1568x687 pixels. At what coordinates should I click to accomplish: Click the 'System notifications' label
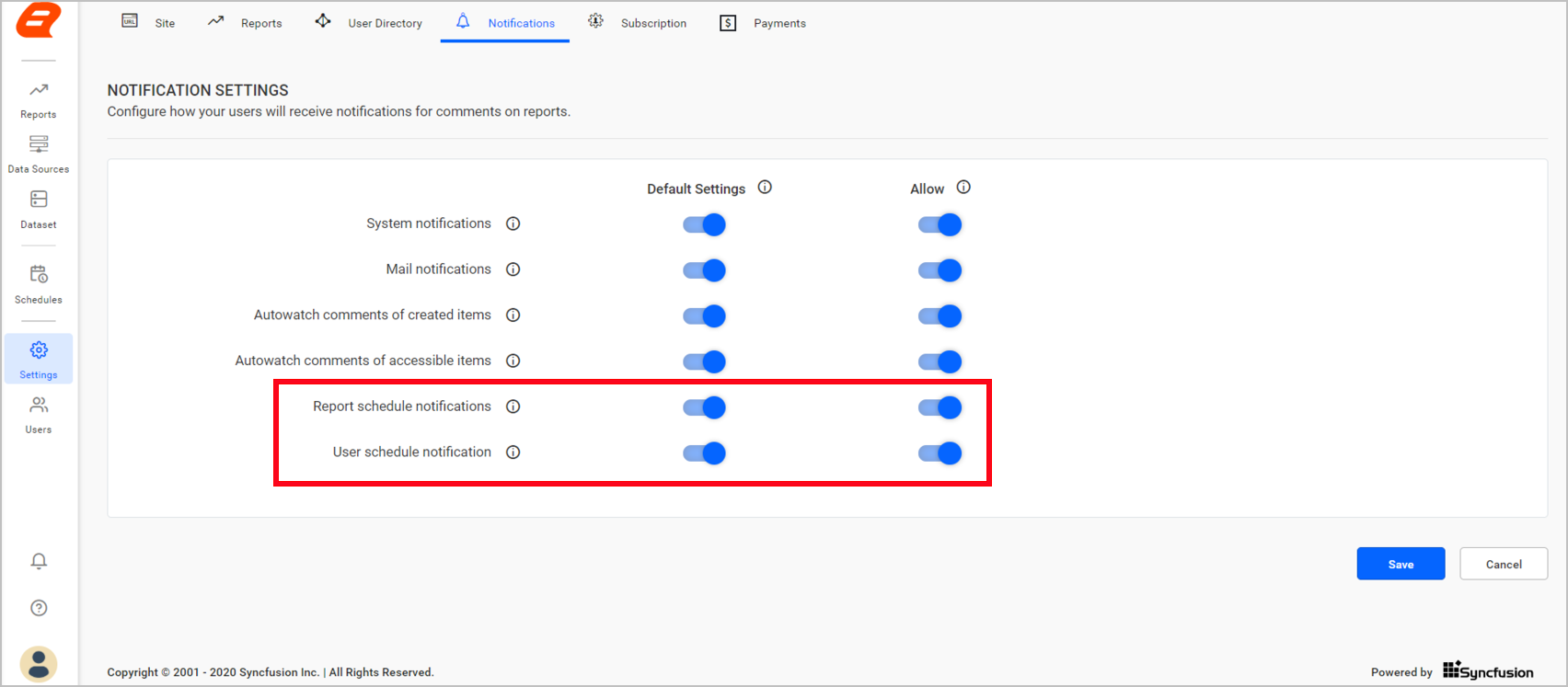(429, 223)
